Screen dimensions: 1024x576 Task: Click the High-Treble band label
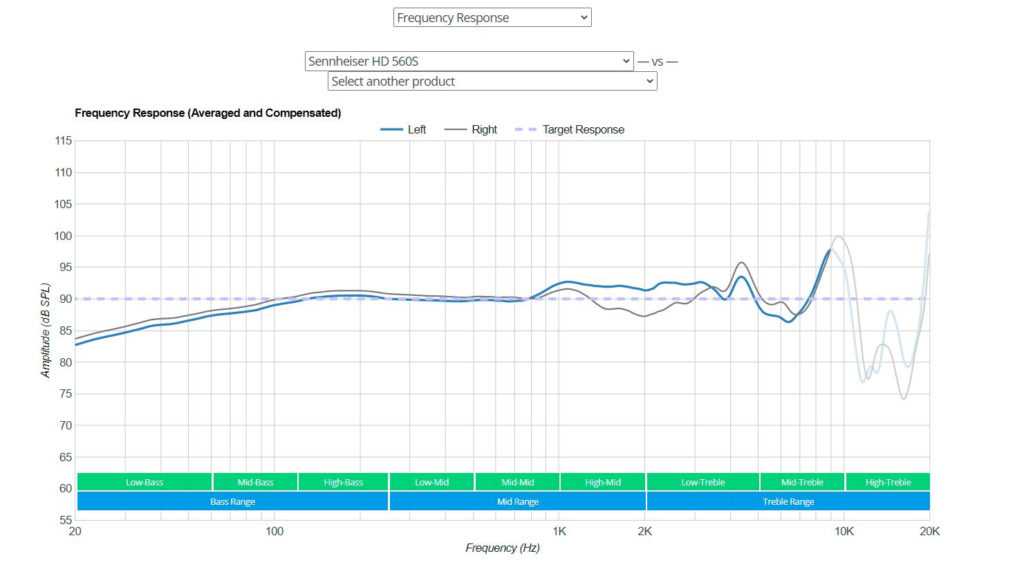point(888,482)
